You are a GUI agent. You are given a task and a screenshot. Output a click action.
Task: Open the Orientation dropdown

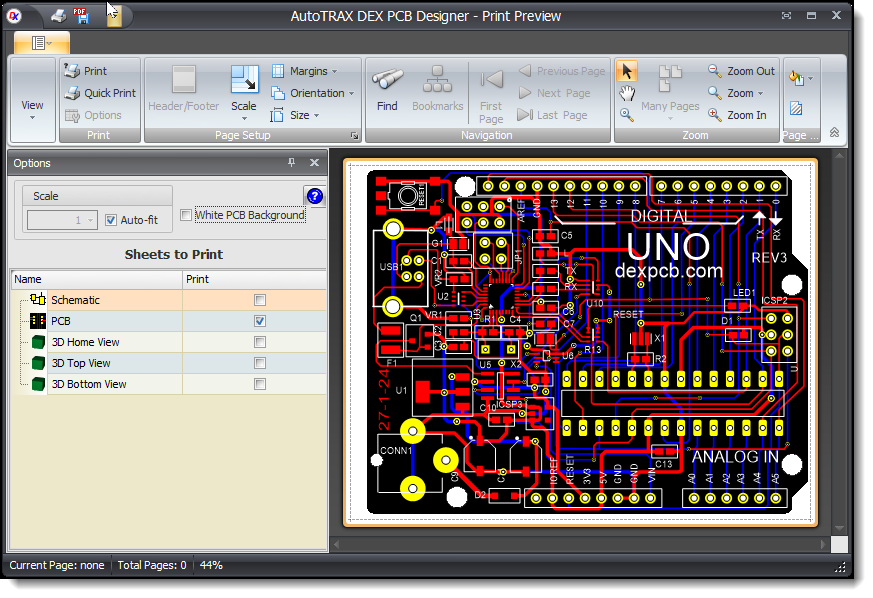313,93
